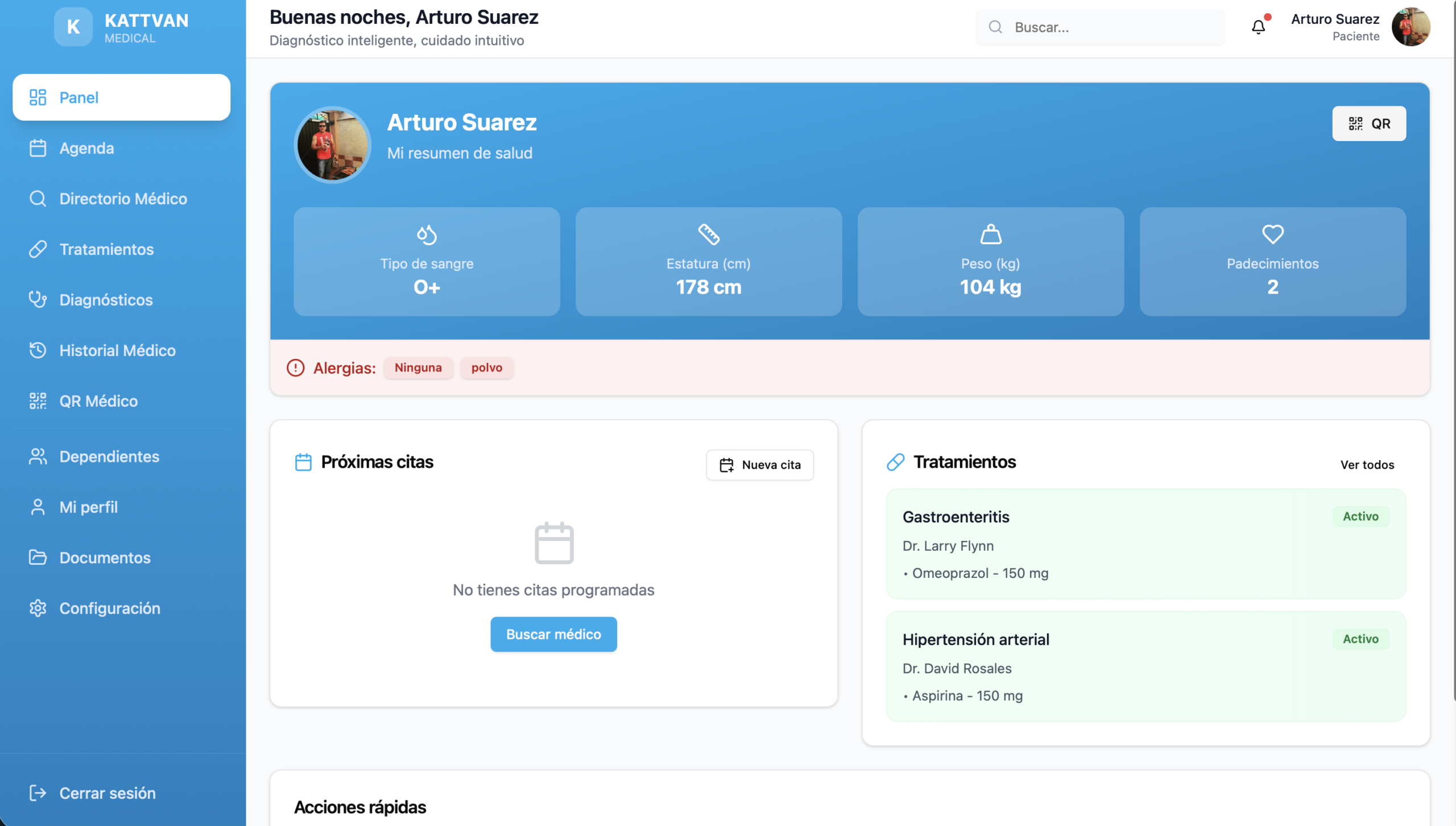Viewport: 1456px width, 826px height.
Task: Click the blood drop icon on Tipo de sangre
Action: pyautogui.click(x=427, y=234)
